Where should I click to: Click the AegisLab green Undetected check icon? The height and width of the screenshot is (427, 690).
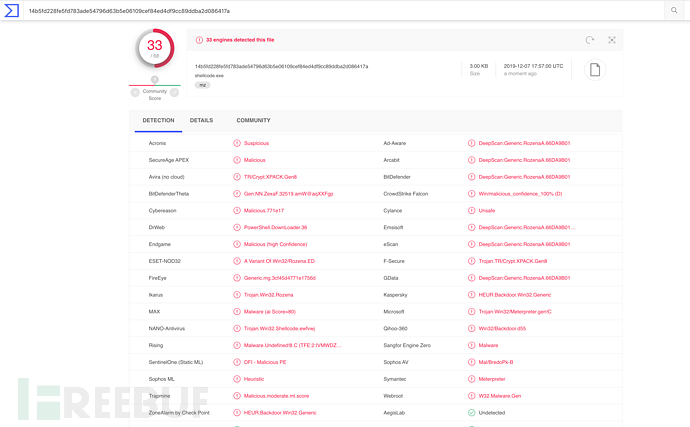471,413
